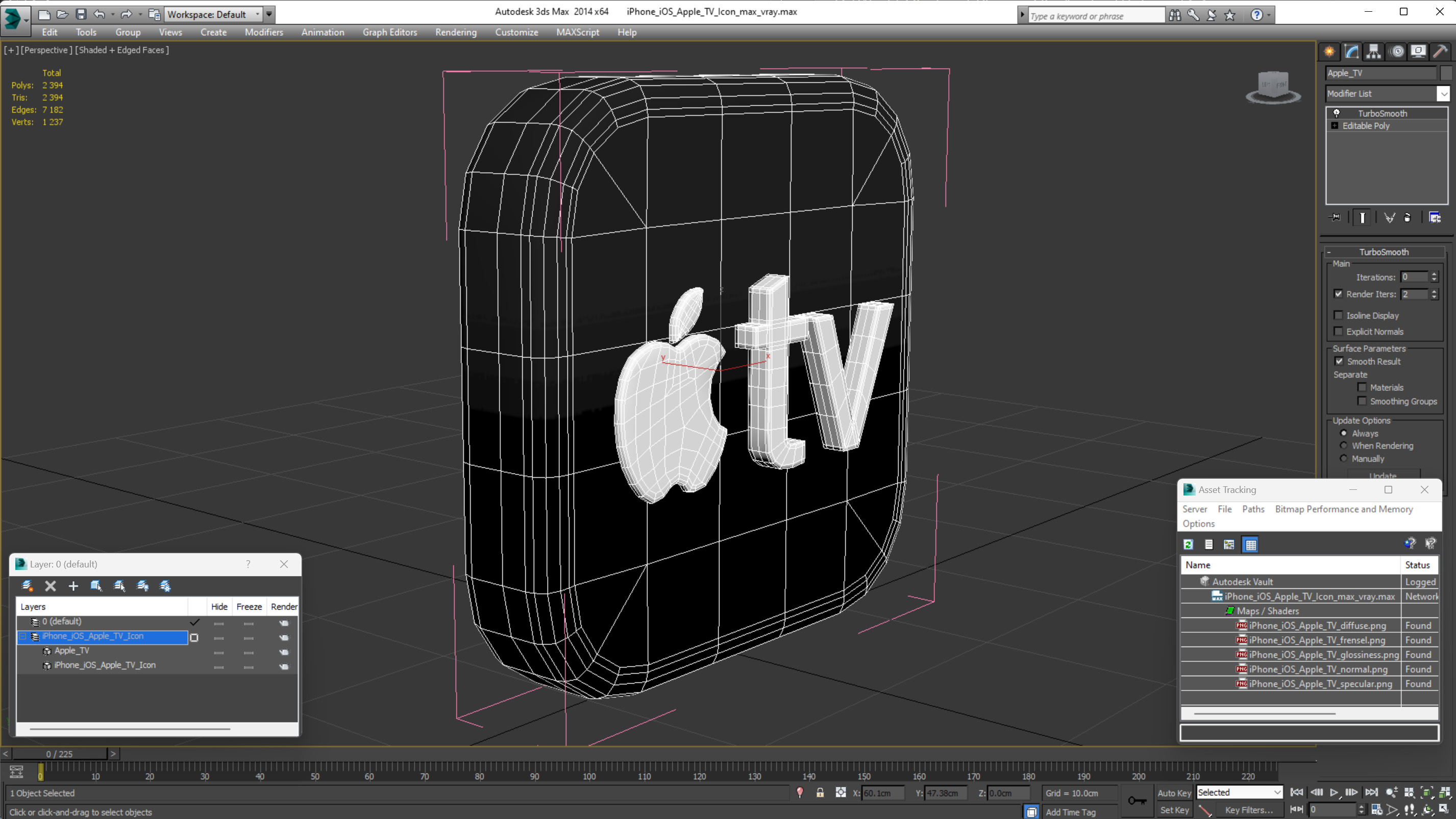Open the Selected key filter dropdown
Viewport: 1456px width, 819px height.
click(1240, 792)
